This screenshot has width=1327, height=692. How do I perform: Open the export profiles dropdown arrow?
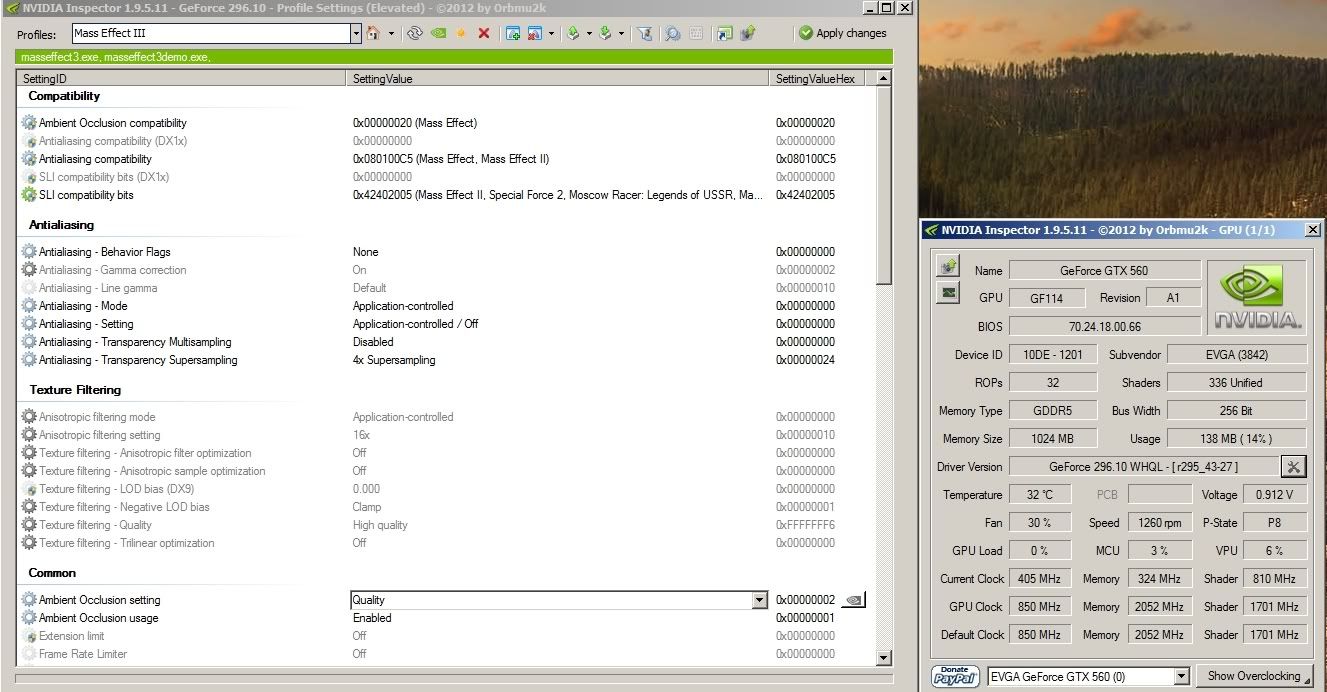click(x=589, y=33)
